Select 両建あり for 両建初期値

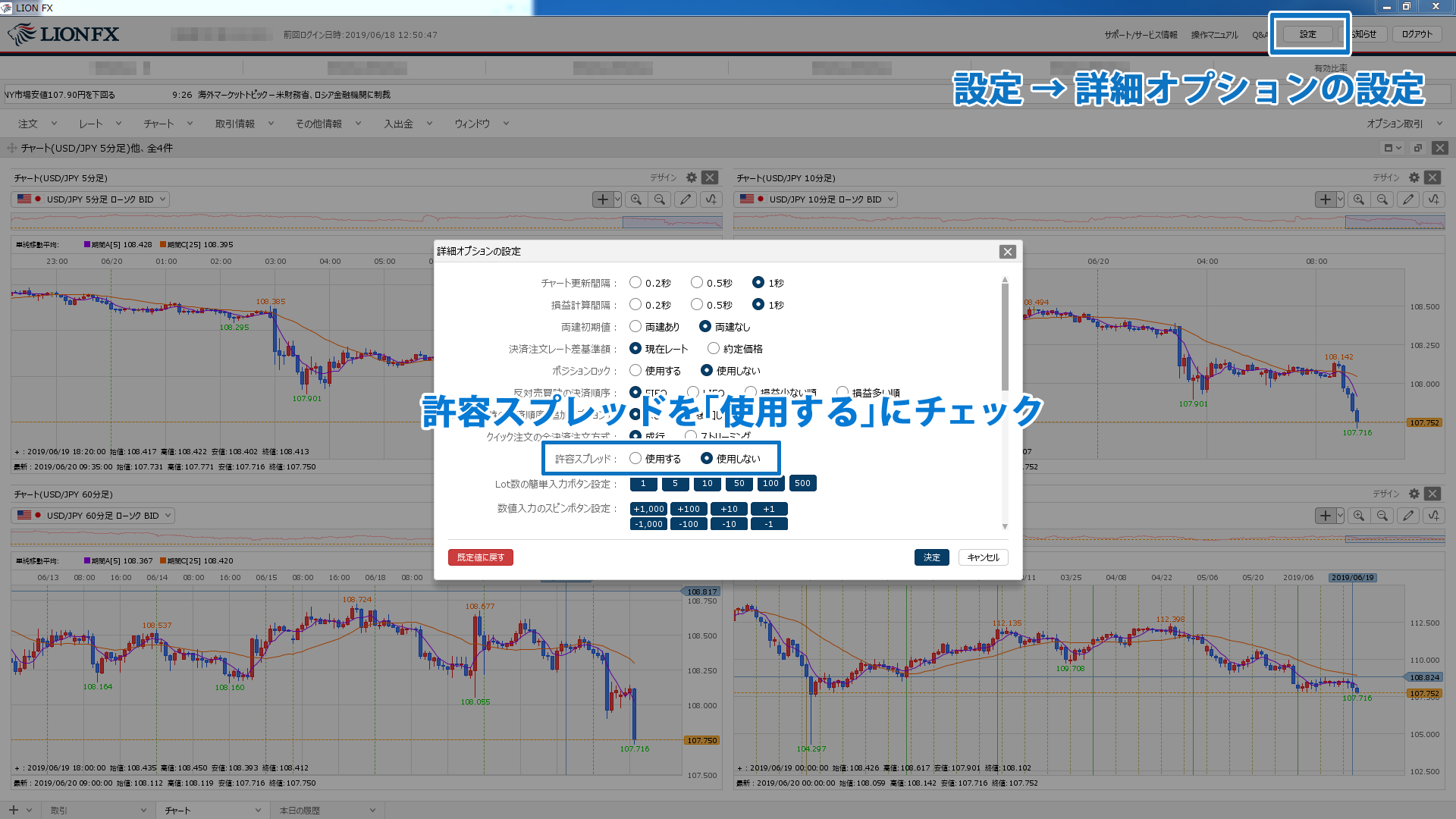tap(635, 326)
